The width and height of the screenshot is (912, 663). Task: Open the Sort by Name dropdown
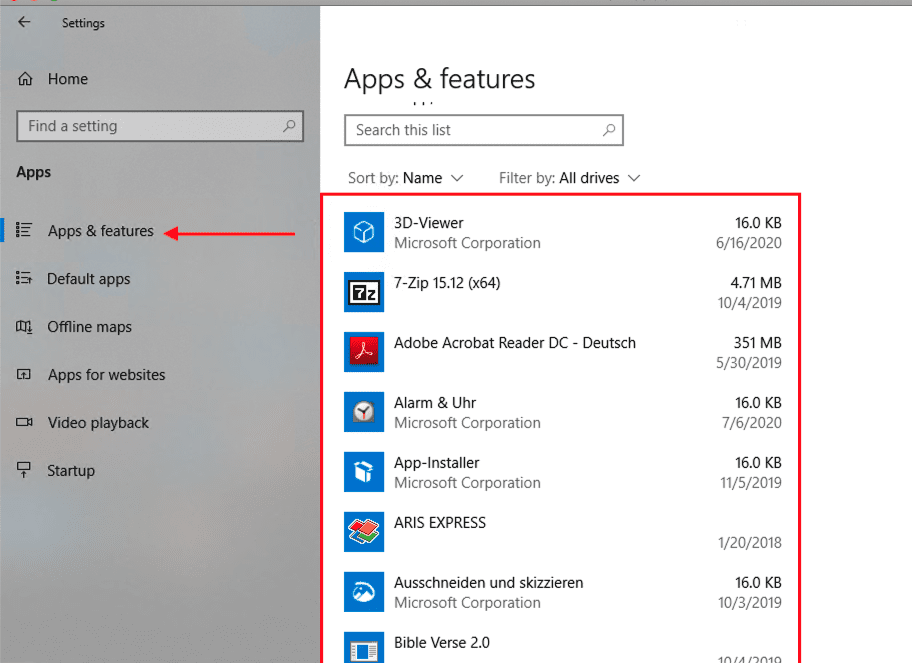tap(405, 178)
